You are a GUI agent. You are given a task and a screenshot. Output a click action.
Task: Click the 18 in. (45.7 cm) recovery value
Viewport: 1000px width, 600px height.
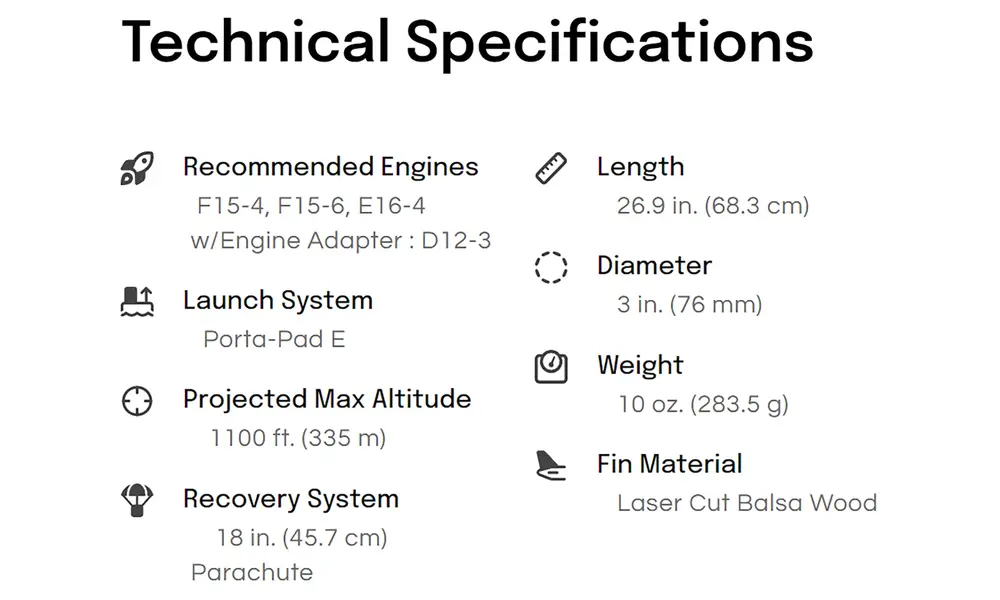point(302,538)
